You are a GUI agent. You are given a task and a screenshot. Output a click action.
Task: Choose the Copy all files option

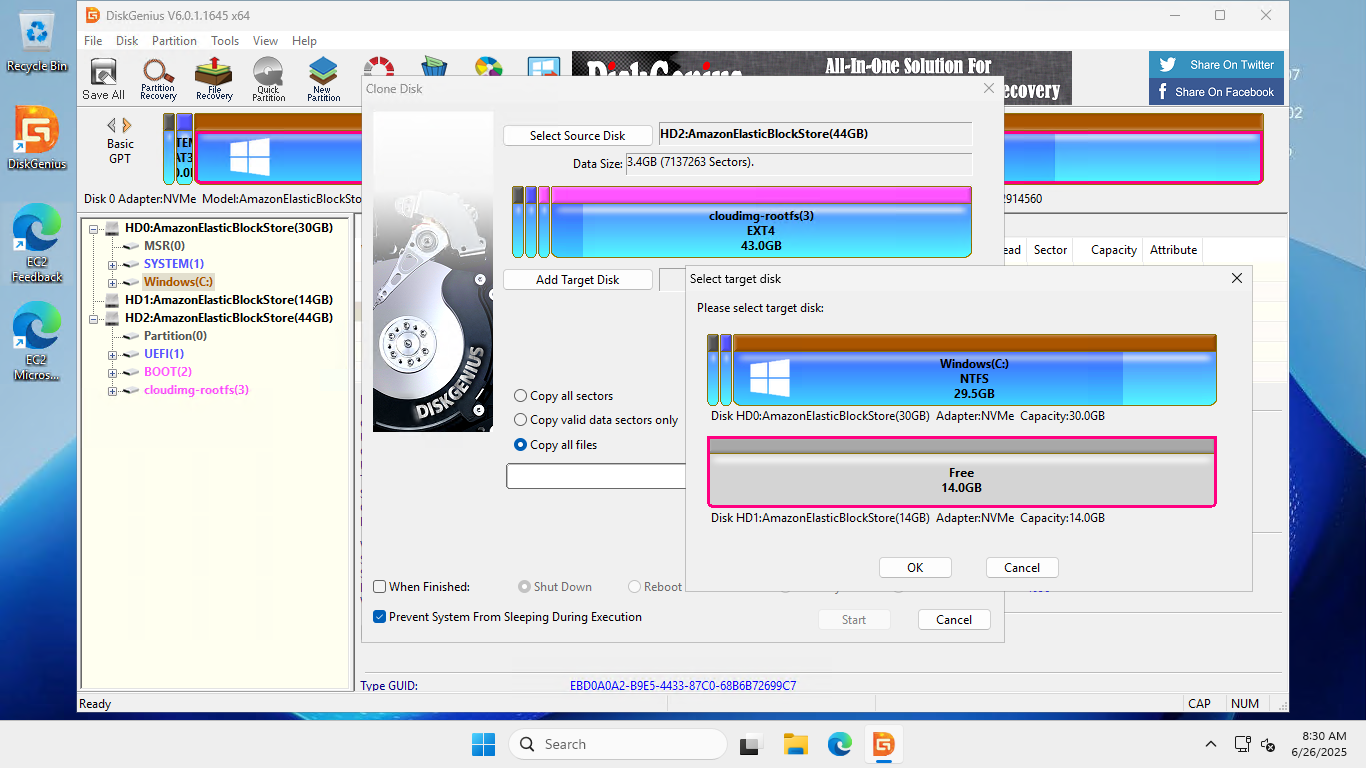(x=520, y=445)
